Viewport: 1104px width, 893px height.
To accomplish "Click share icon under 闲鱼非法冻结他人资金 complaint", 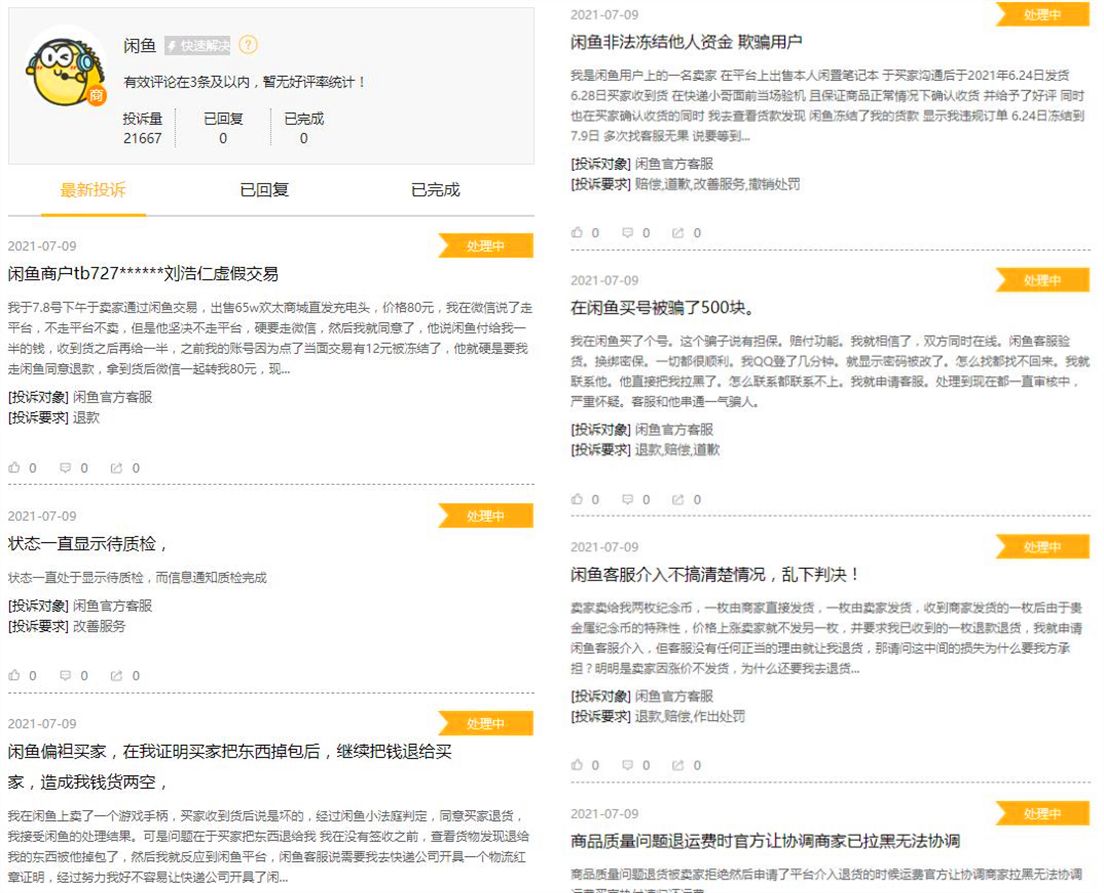I will [677, 232].
